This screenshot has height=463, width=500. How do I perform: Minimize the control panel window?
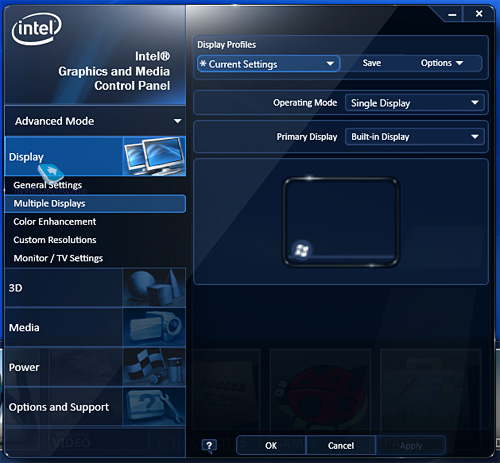(452, 14)
